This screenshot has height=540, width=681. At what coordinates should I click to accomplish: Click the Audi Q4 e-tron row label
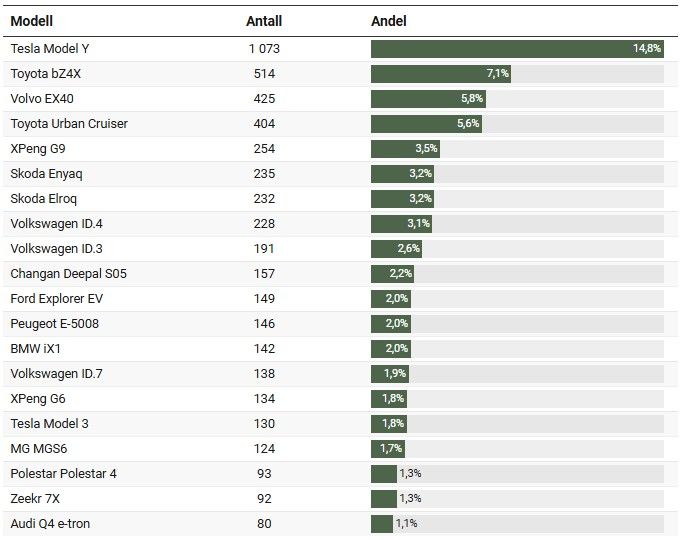[x=52, y=524]
